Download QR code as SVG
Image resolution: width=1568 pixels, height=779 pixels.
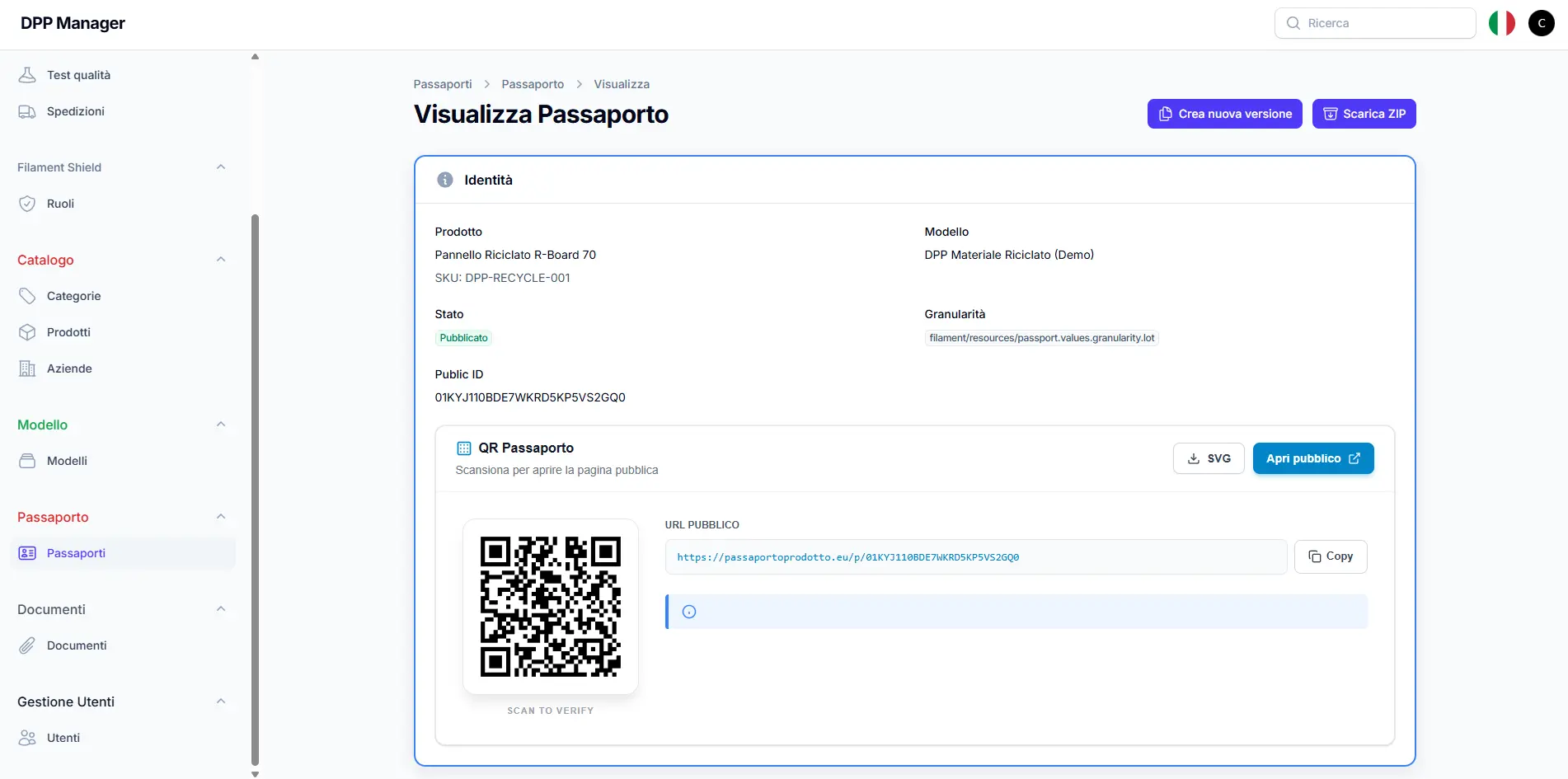point(1209,458)
